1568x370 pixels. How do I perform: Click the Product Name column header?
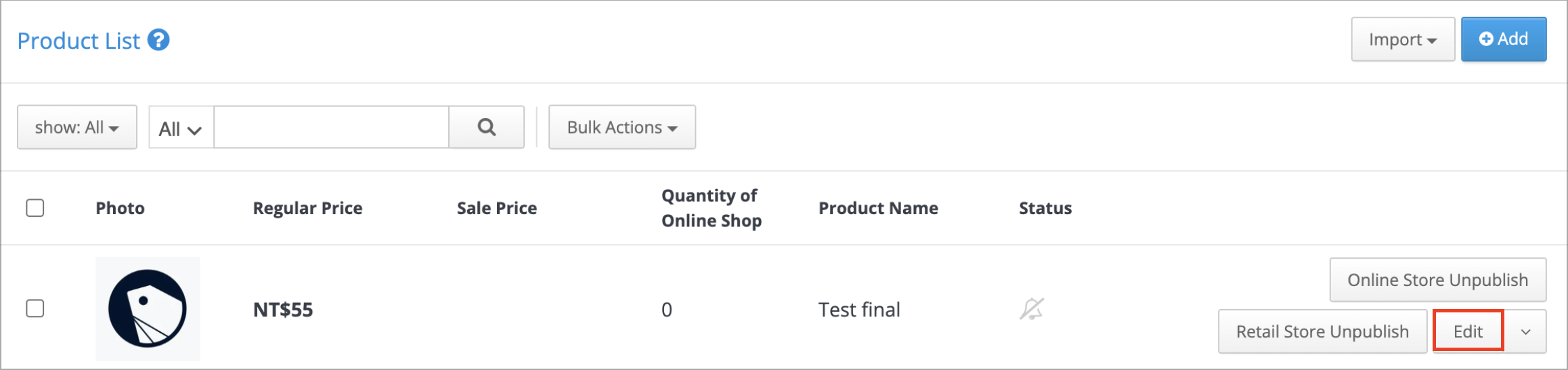878,208
